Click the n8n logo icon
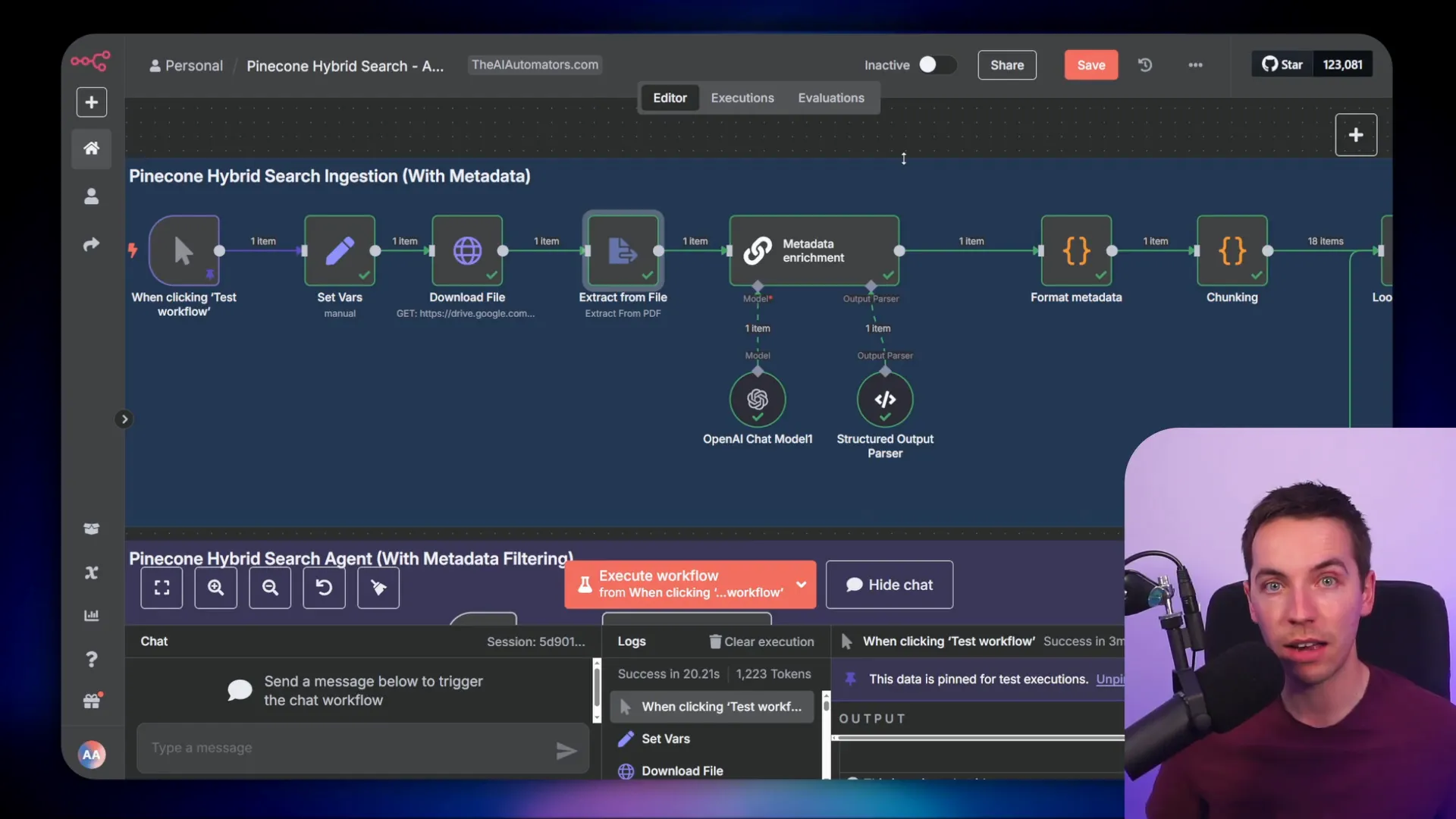The width and height of the screenshot is (1456, 819). (x=91, y=61)
